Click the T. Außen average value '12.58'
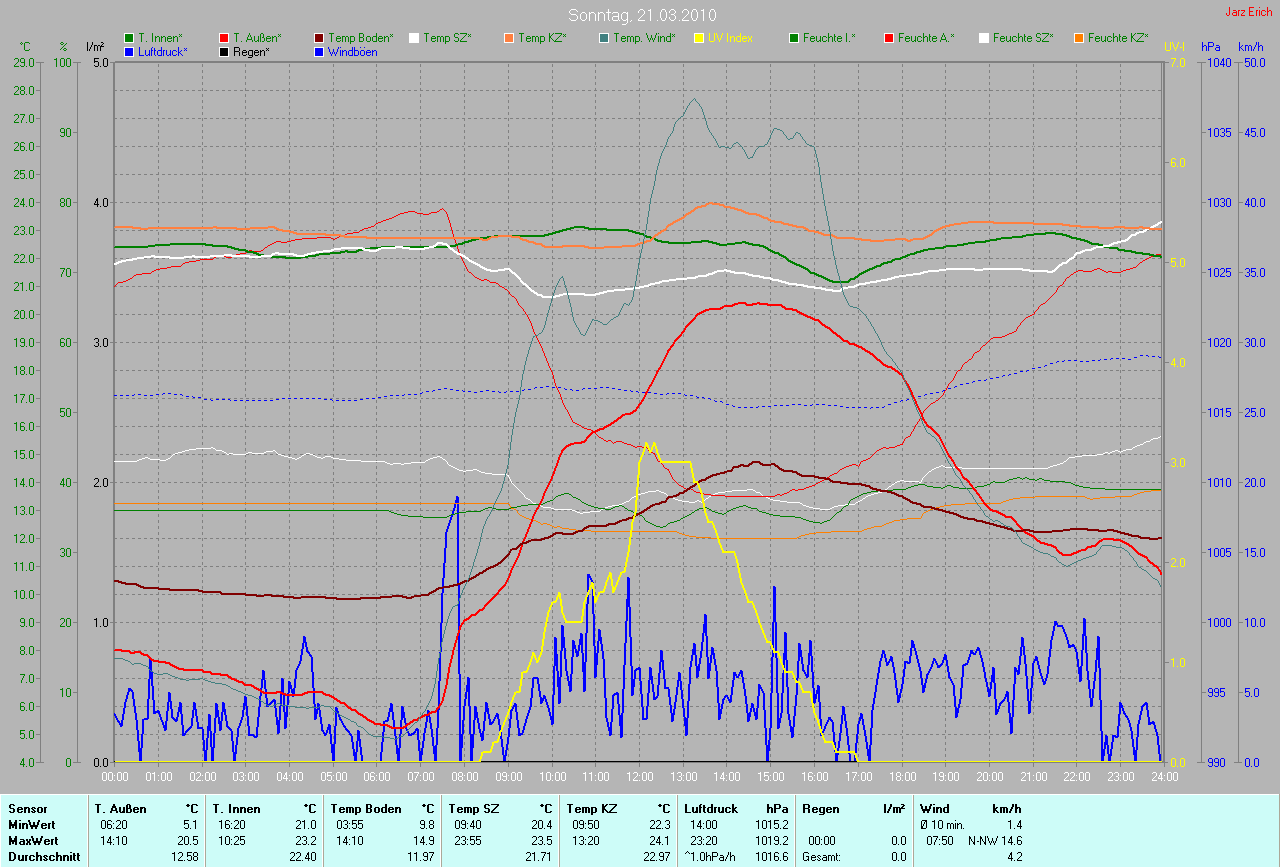Image resolution: width=1280 pixels, height=867 pixels. click(183, 857)
